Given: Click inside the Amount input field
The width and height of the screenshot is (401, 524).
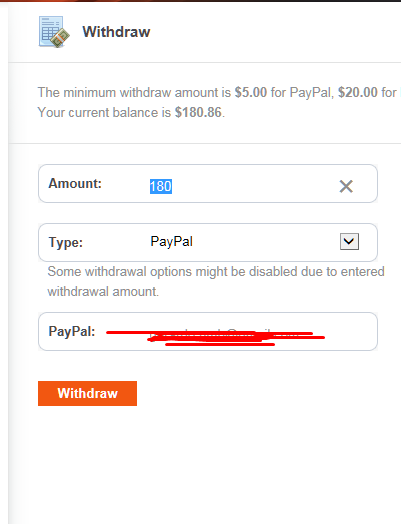Looking at the screenshot, I should 208,183.
